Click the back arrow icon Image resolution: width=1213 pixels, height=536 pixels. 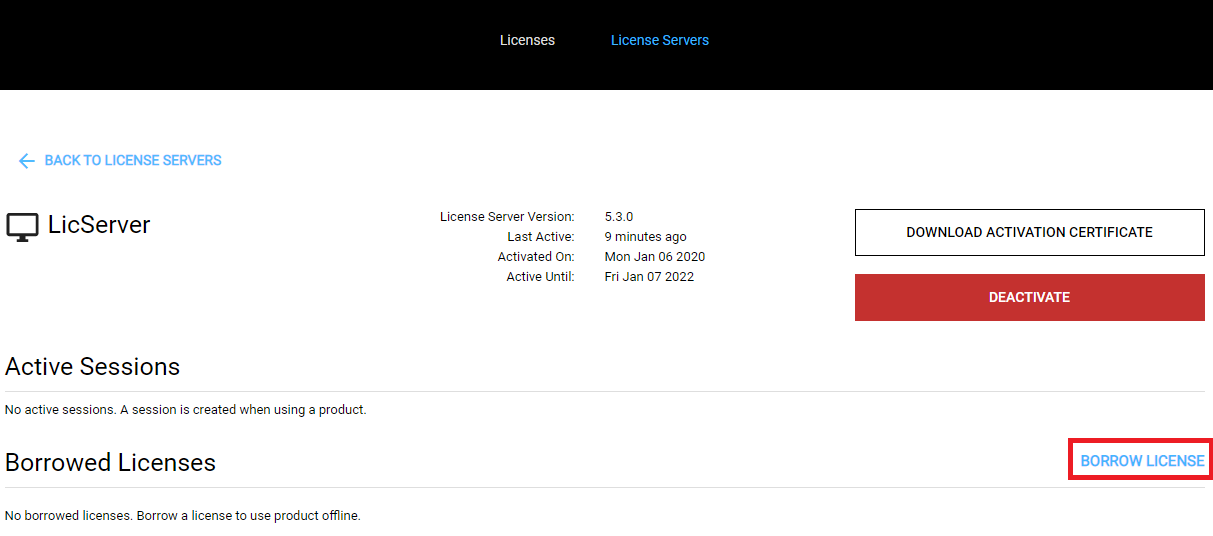click(26, 161)
